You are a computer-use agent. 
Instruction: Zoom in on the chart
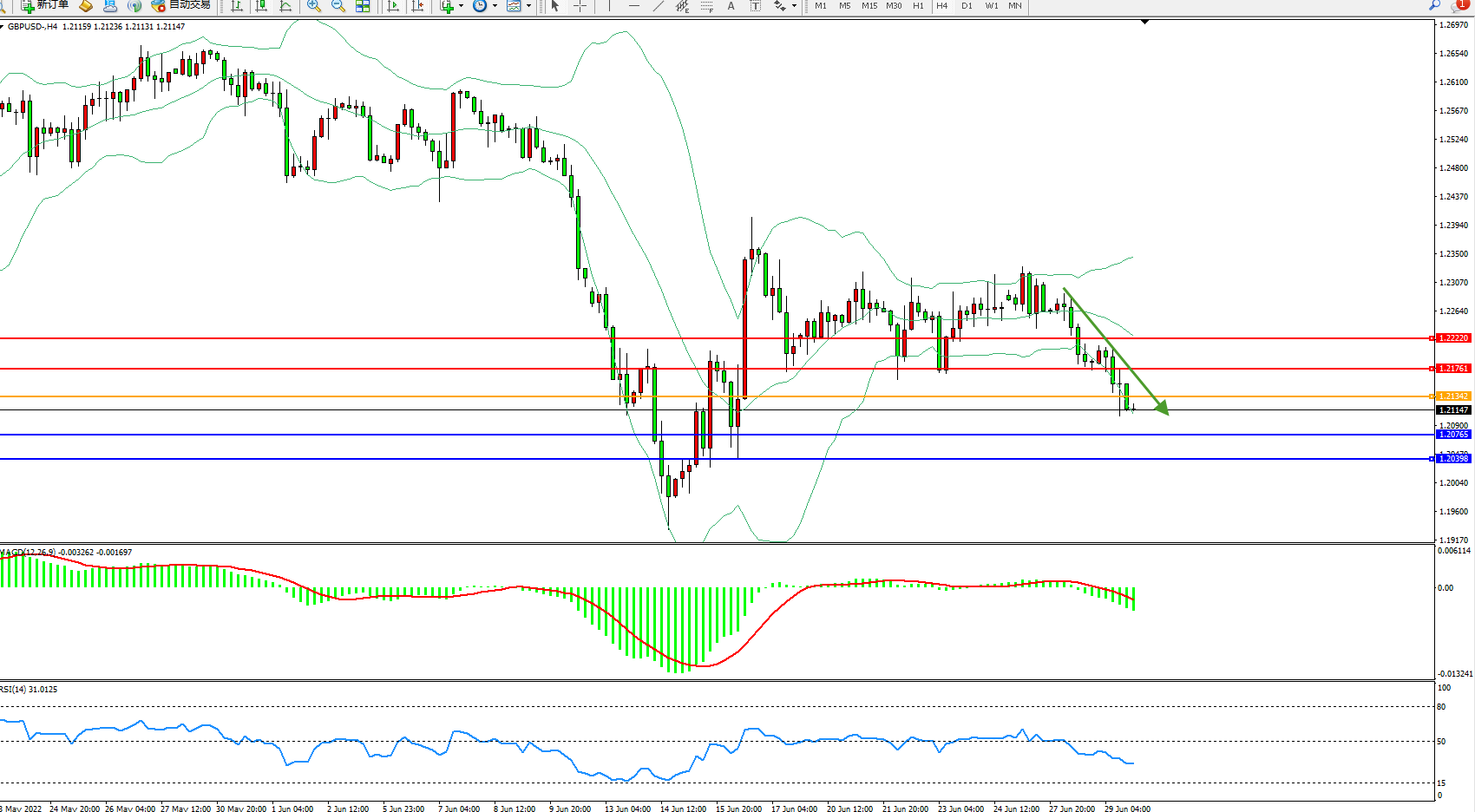pyautogui.click(x=314, y=6)
